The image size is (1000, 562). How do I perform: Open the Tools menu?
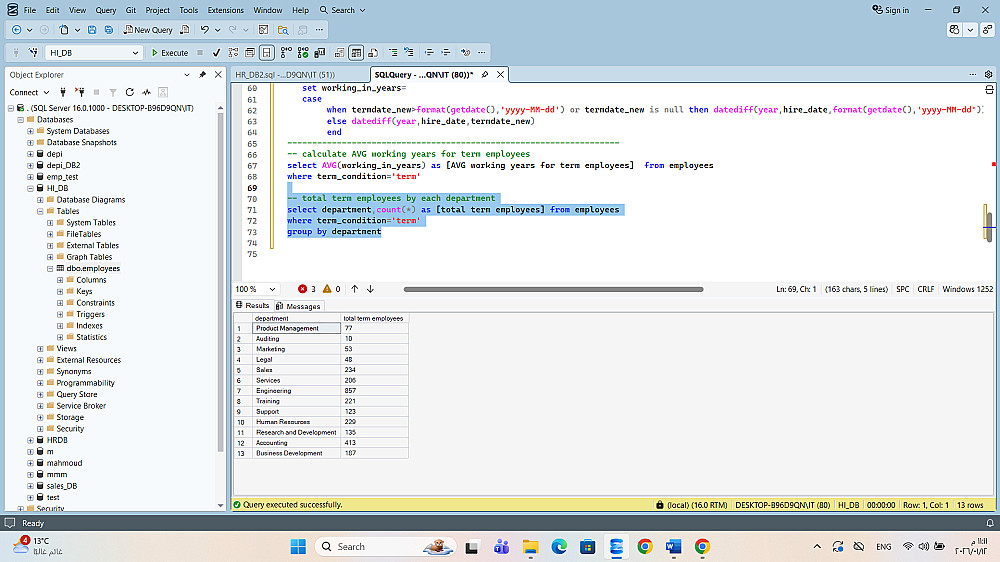(x=188, y=10)
